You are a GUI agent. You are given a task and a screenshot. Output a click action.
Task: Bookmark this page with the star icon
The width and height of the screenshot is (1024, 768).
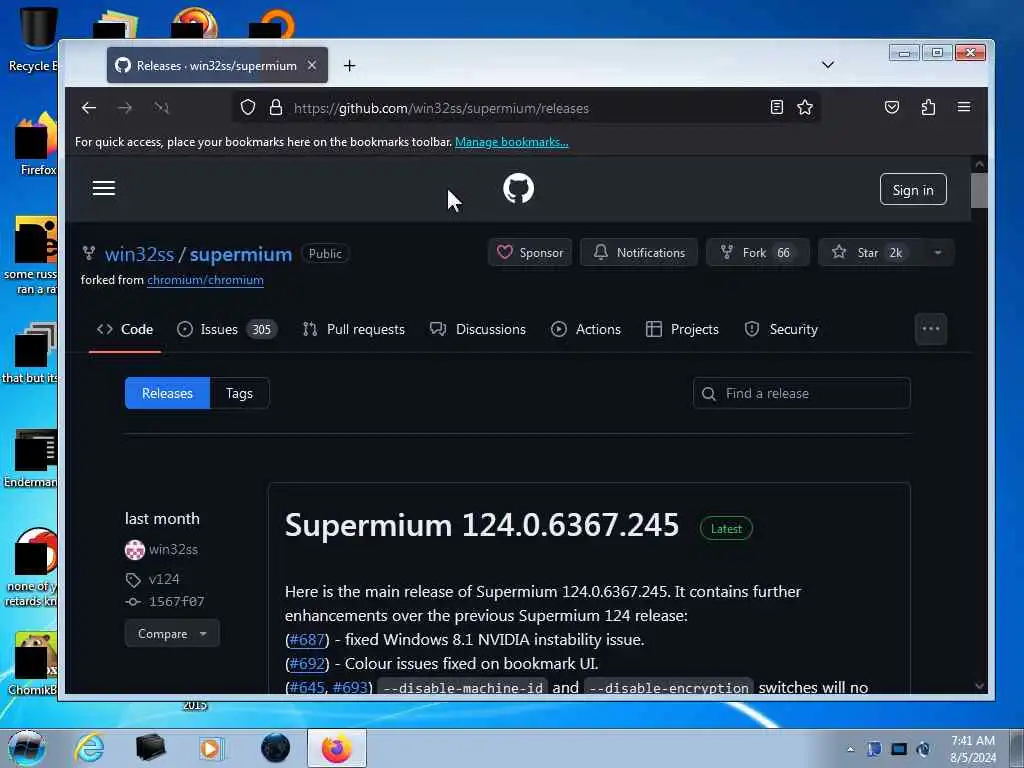(805, 107)
